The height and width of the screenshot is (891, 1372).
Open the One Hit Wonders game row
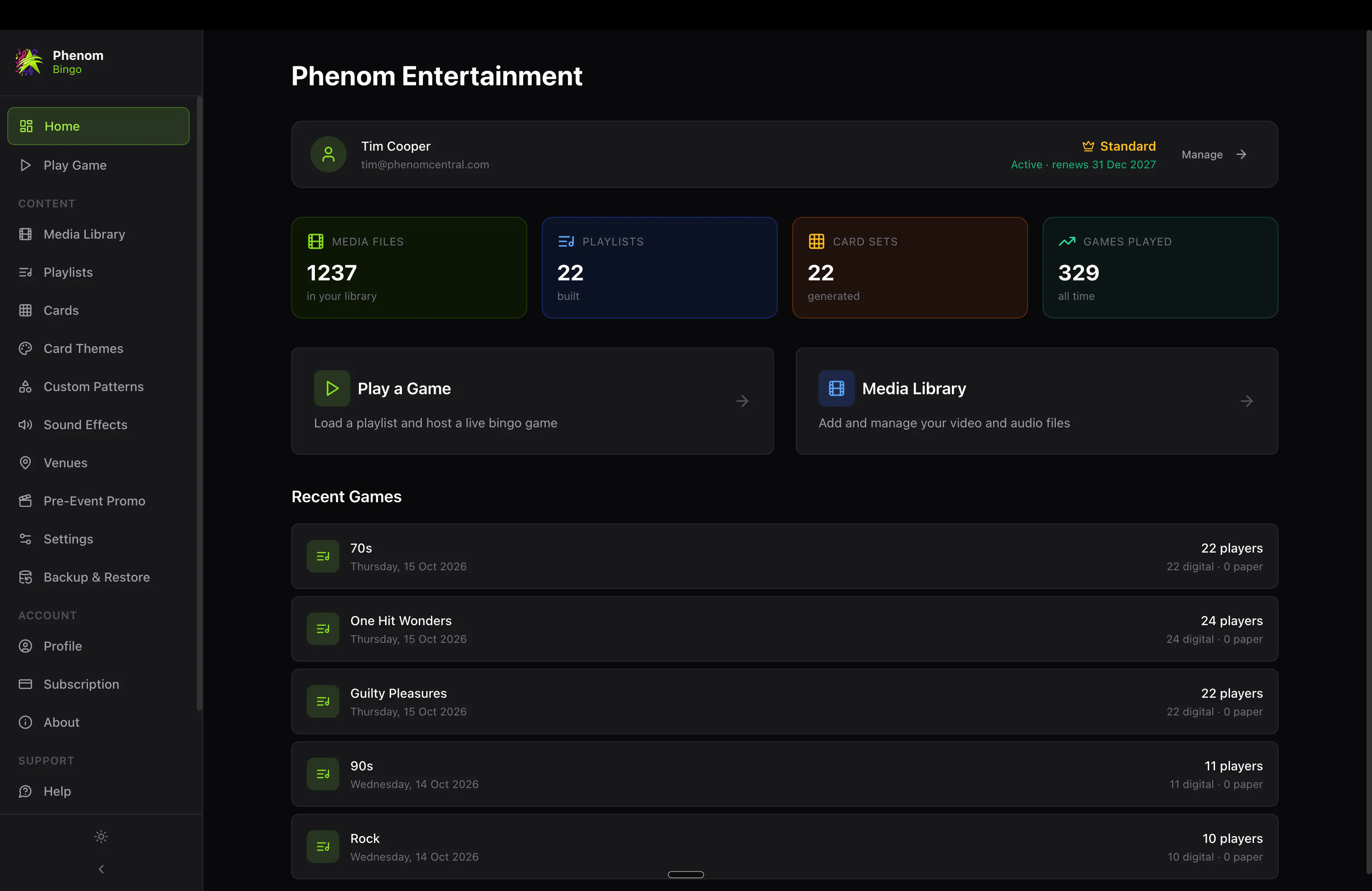click(x=784, y=629)
